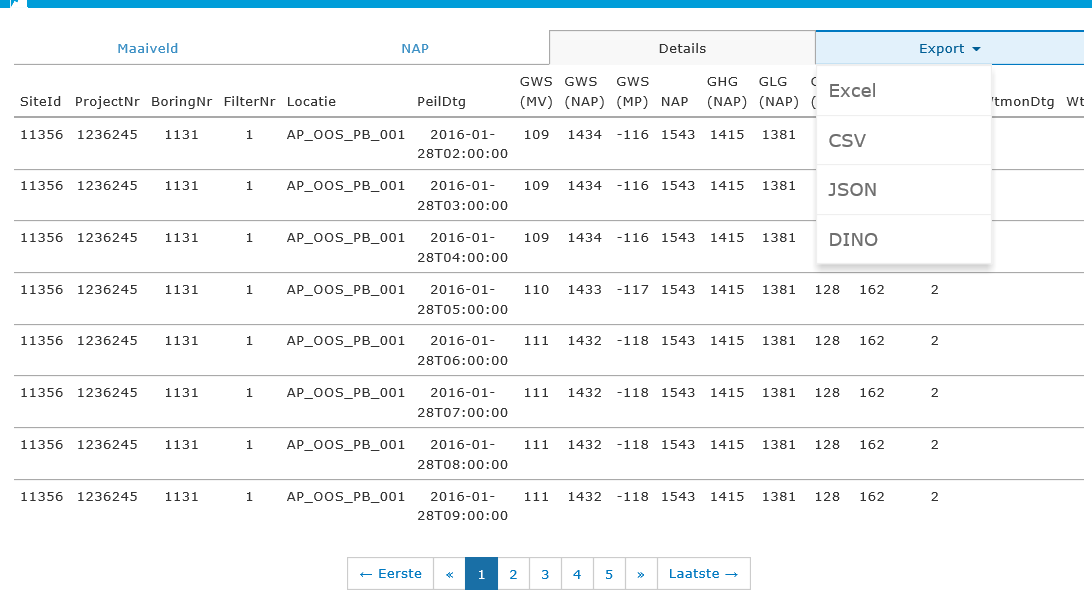This screenshot has width=1092, height=602.
Task: Select JSON export format
Action: 904,190
